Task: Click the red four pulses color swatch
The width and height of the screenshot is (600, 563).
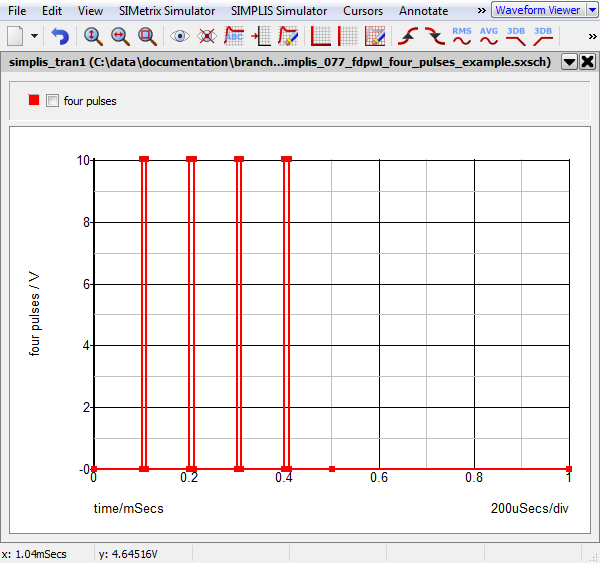Action: point(34,101)
